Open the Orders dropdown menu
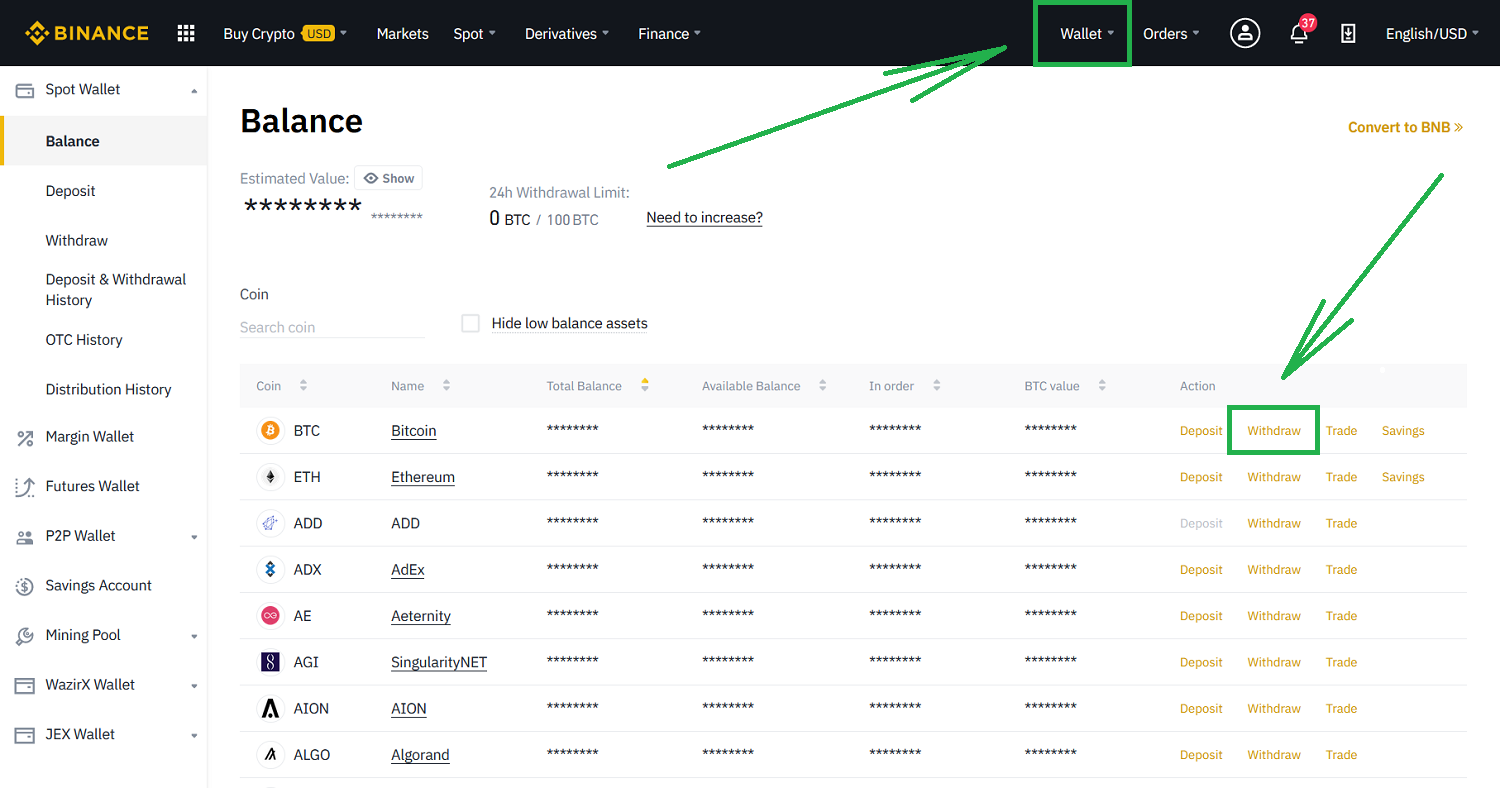The image size is (1500, 788). coord(1171,34)
